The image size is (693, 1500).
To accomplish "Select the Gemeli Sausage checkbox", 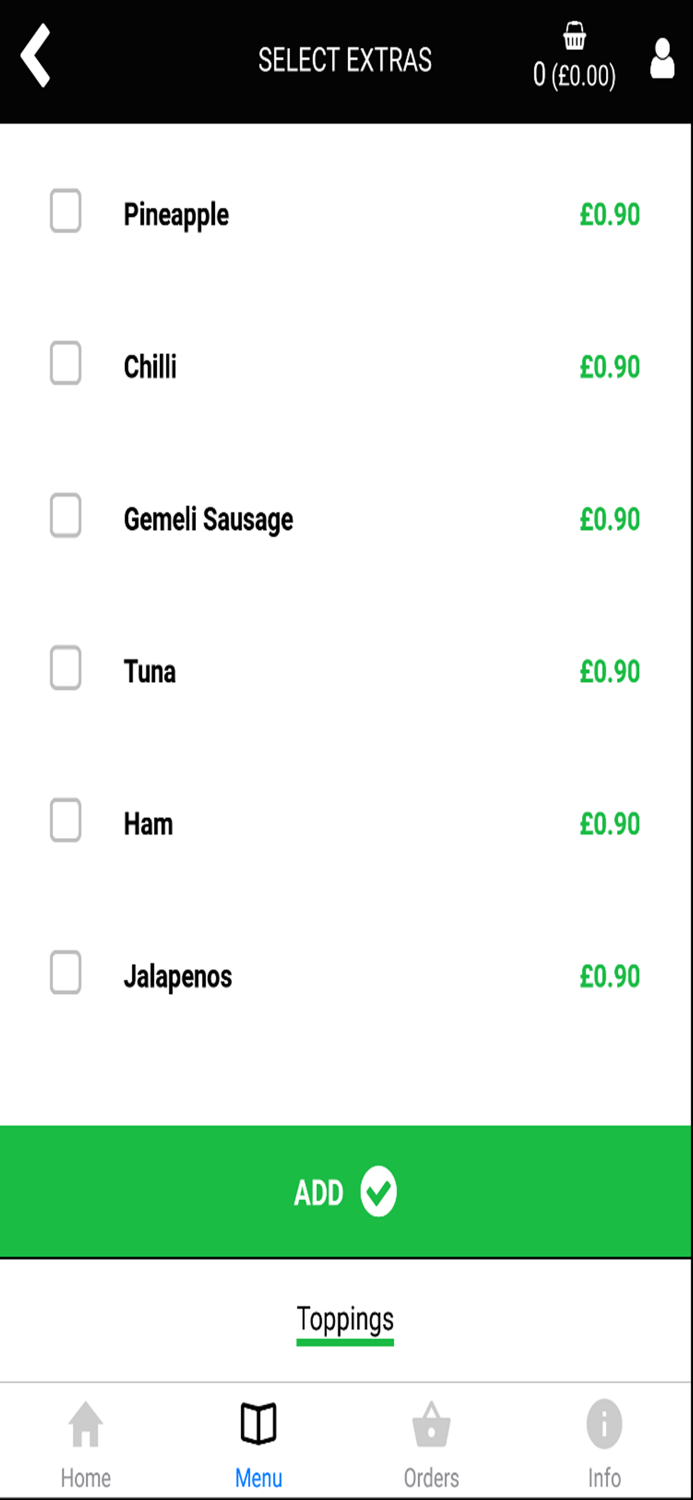I will coord(65,517).
